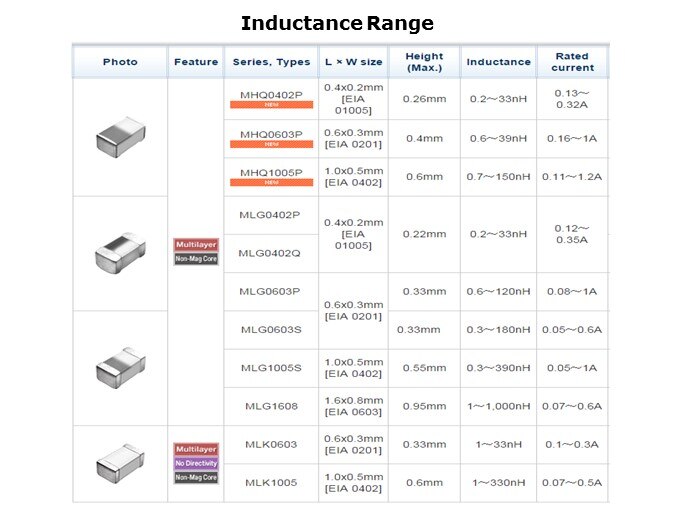Click the purple No Directivity badge
This screenshot has height=506, width=675.
click(x=196, y=464)
